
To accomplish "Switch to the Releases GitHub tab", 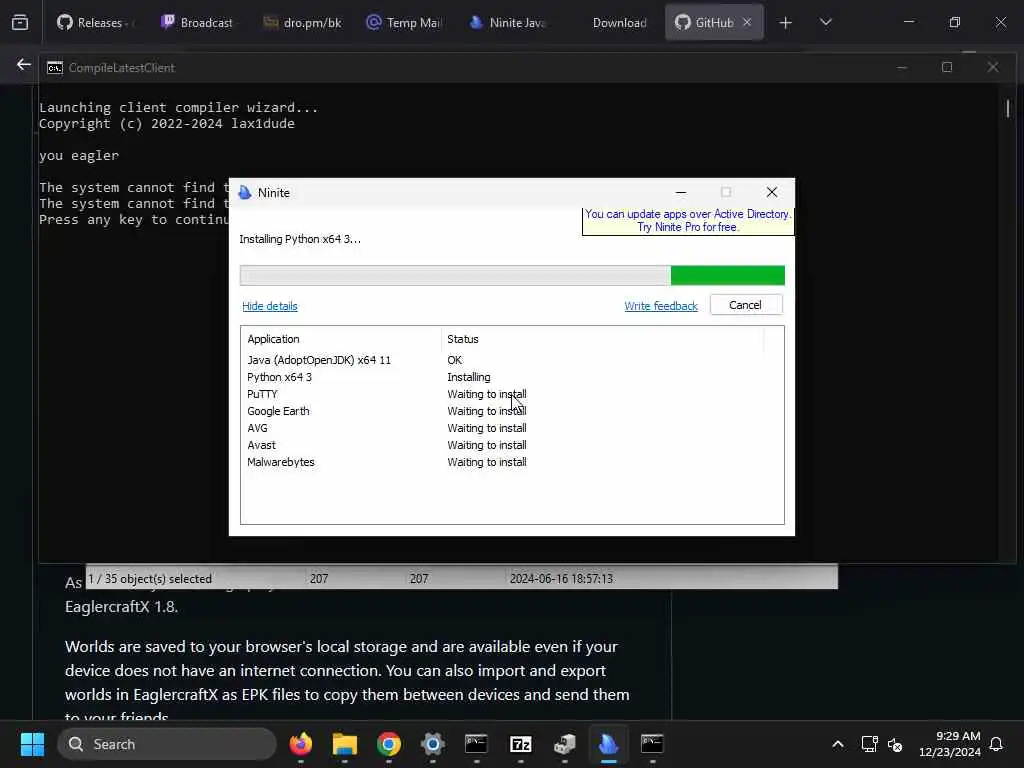I will tap(96, 23).
